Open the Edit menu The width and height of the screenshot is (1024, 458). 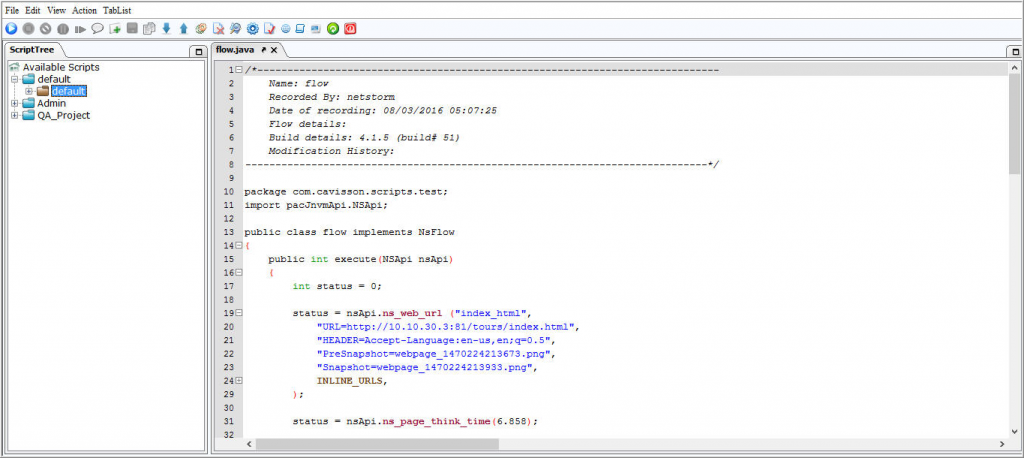coord(33,10)
